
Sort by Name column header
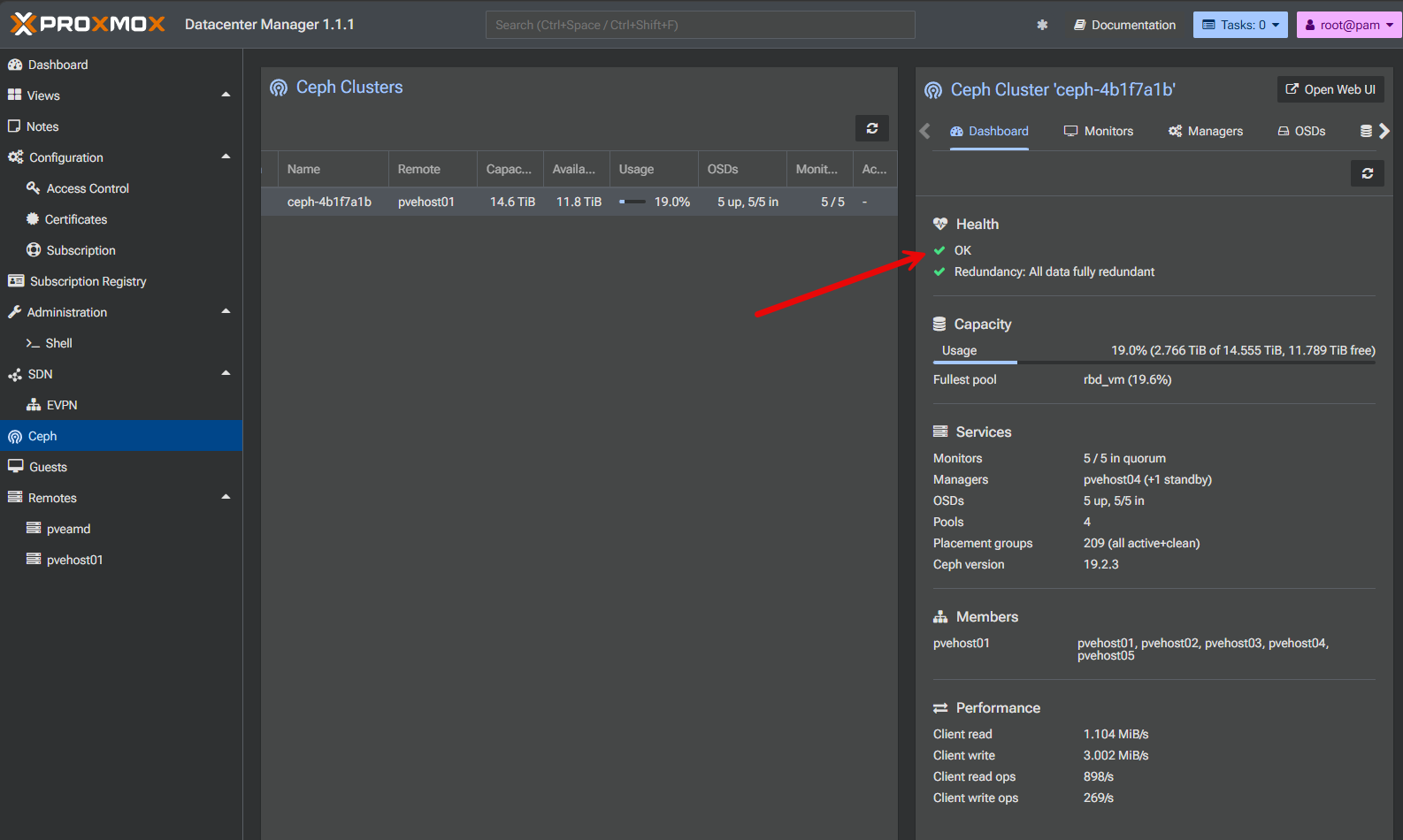(333, 169)
